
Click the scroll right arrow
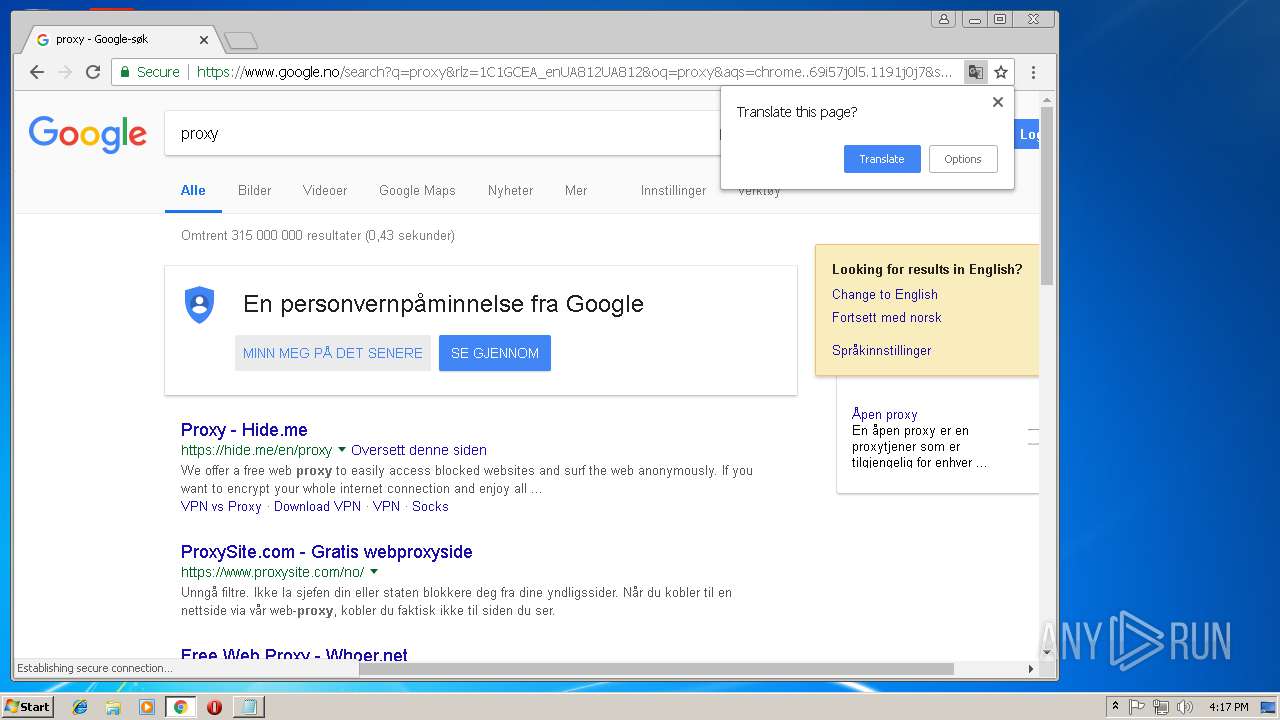(1031, 668)
